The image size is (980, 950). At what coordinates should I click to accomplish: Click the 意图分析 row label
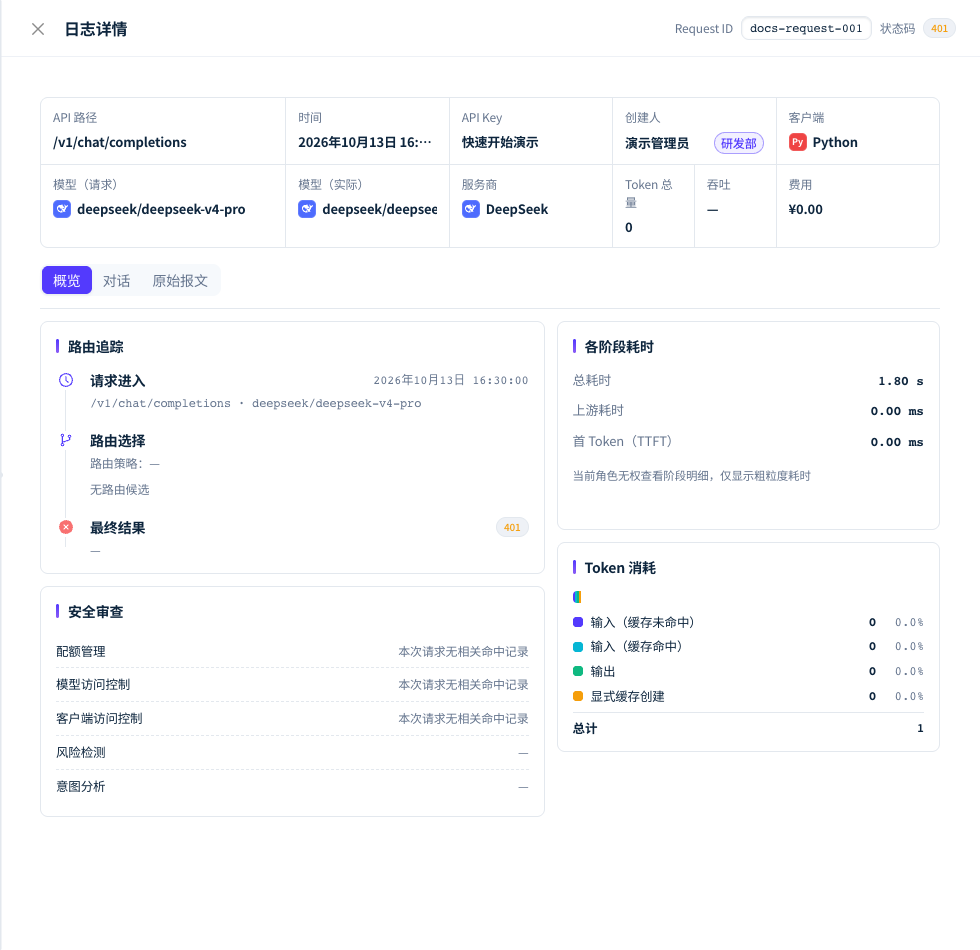pos(81,786)
